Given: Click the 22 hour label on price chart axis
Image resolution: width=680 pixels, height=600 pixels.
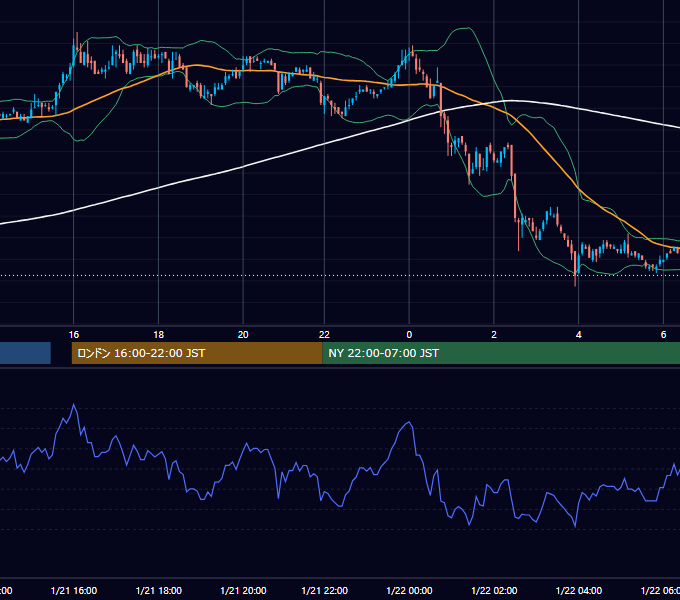Looking at the screenshot, I should click(324, 334).
